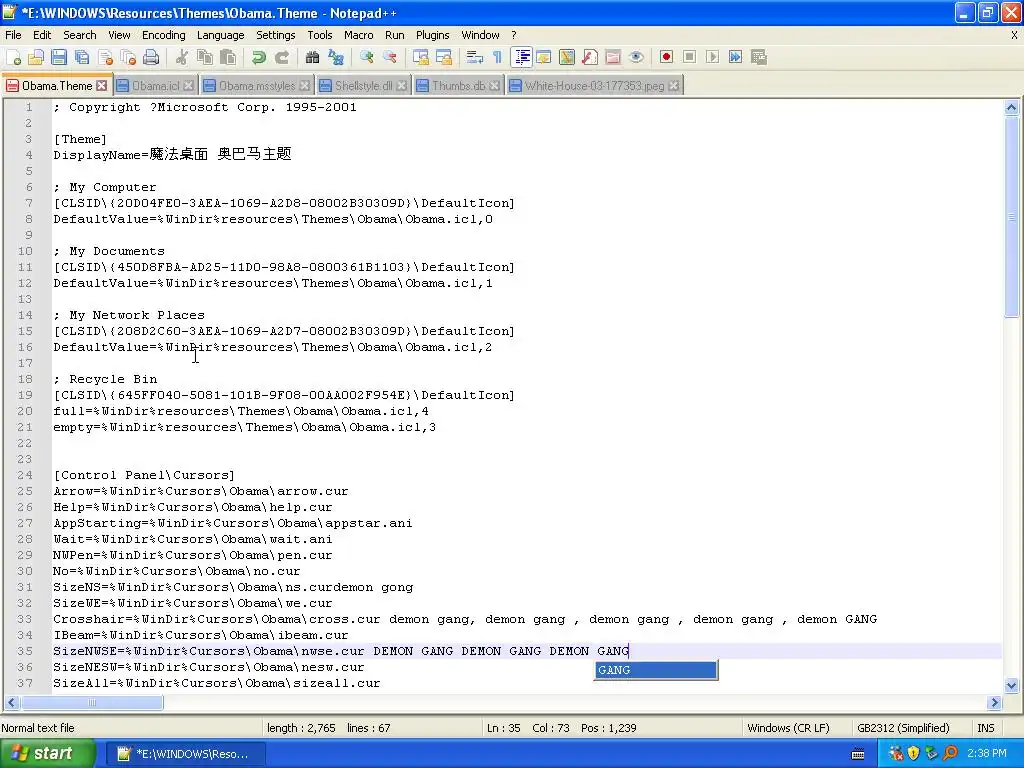Image resolution: width=1024 pixels, height=768 pixels.
Task: Open the Settings menu
Action: pyautogui.click(x=276, y=35)
